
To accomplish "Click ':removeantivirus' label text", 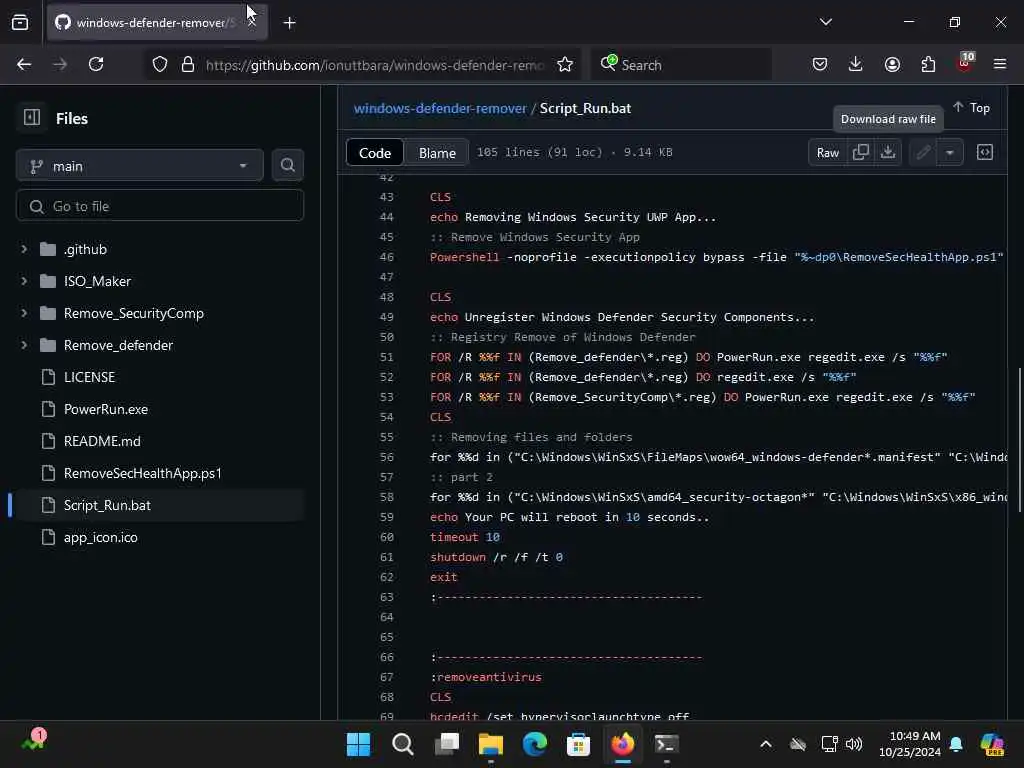I will [486, 677].
